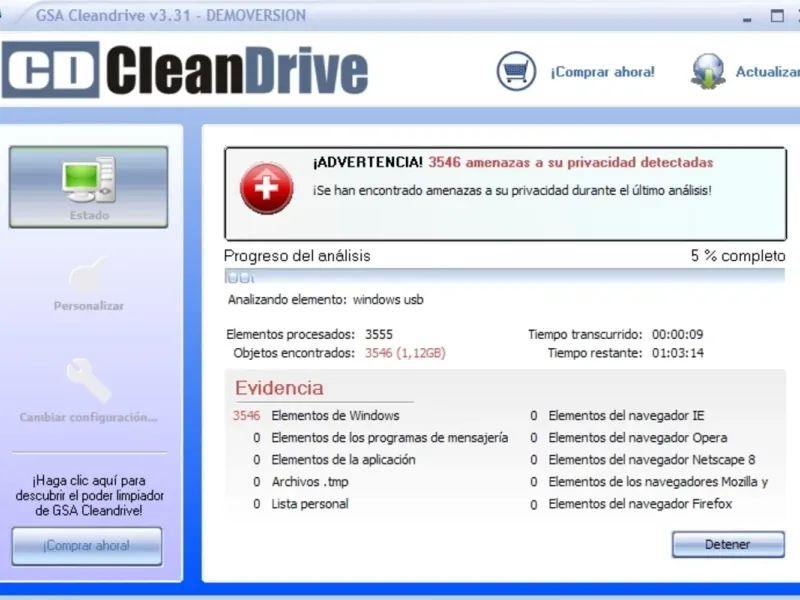Click 'Elementos de los programas de mensajería'

coord(390,438)
